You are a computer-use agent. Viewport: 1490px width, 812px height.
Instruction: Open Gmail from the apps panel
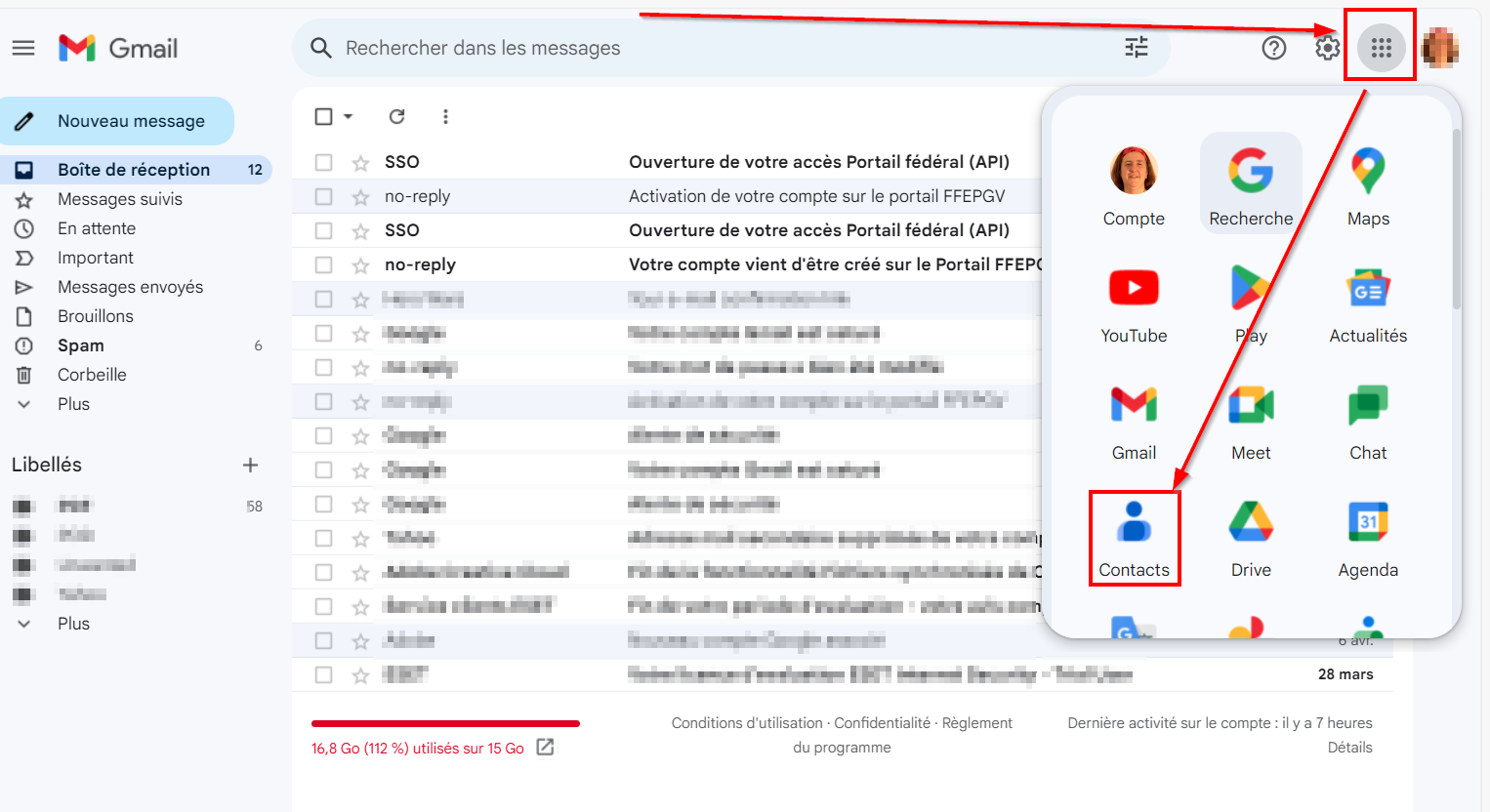(1134, 422)
